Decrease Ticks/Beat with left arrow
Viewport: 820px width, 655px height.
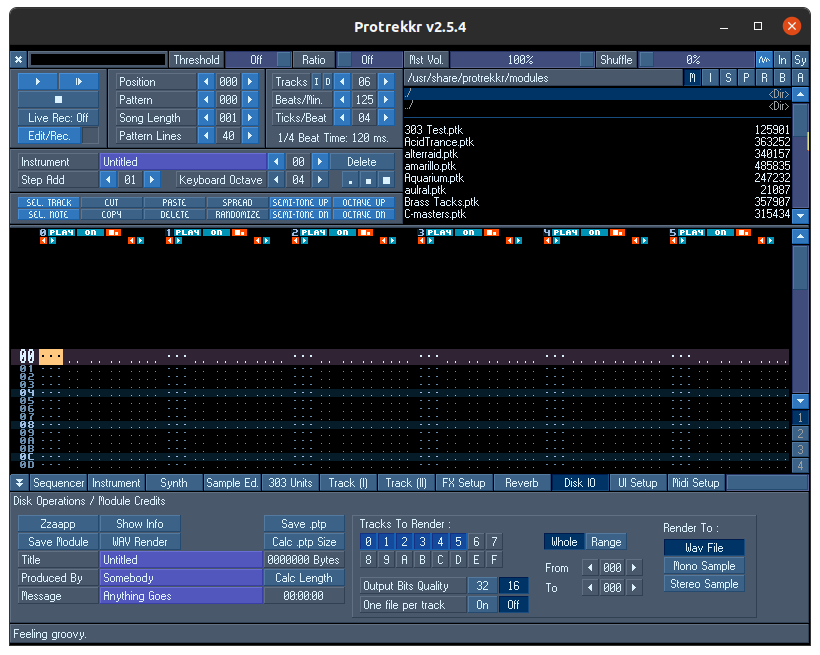tap(342, 118)
